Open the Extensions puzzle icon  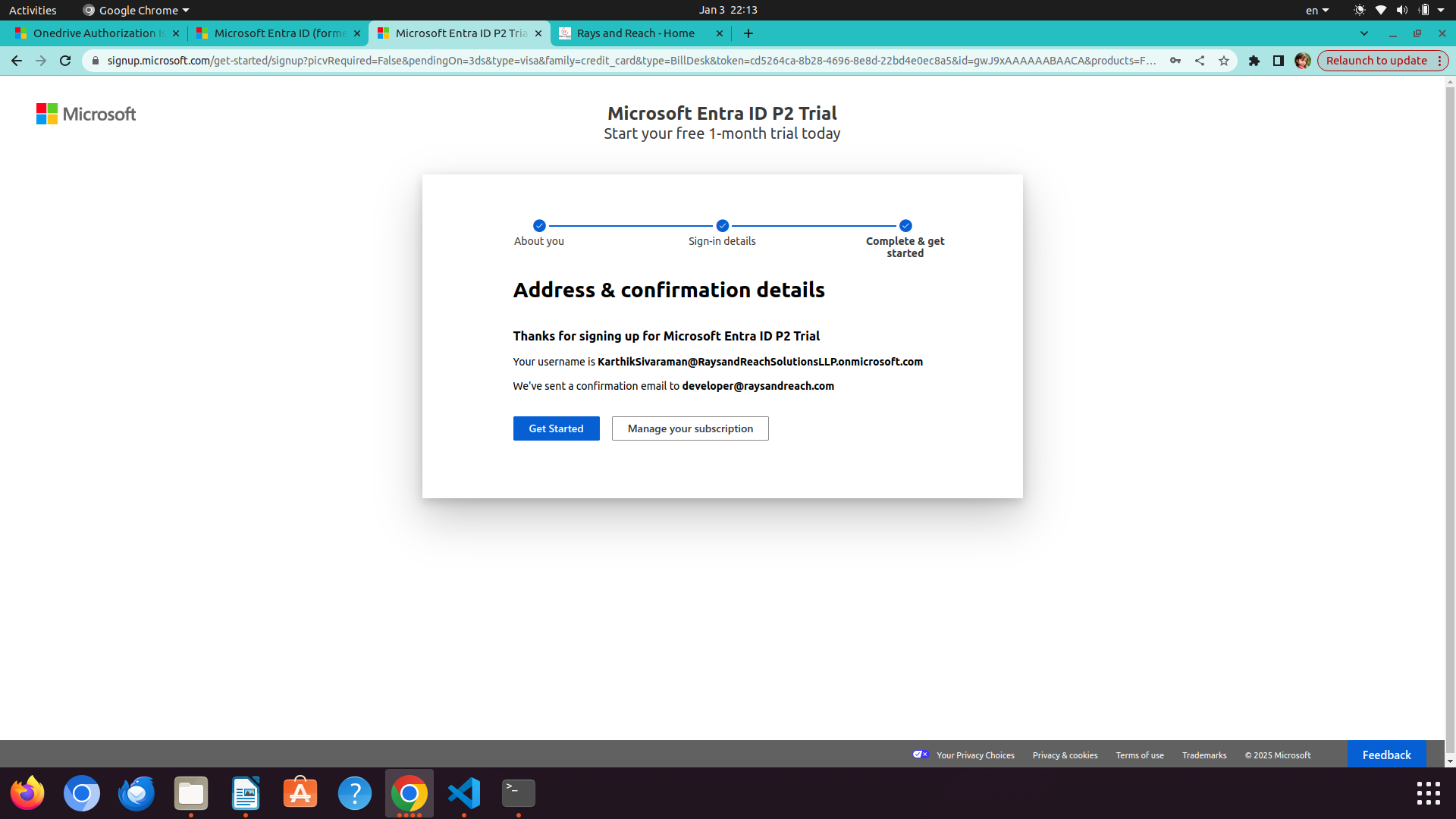tap(1254, 61)
